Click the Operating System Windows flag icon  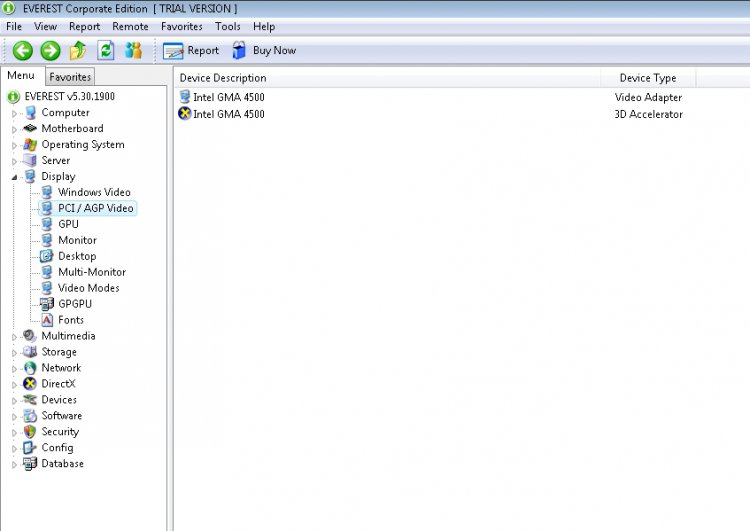click(x=30, y=144)
